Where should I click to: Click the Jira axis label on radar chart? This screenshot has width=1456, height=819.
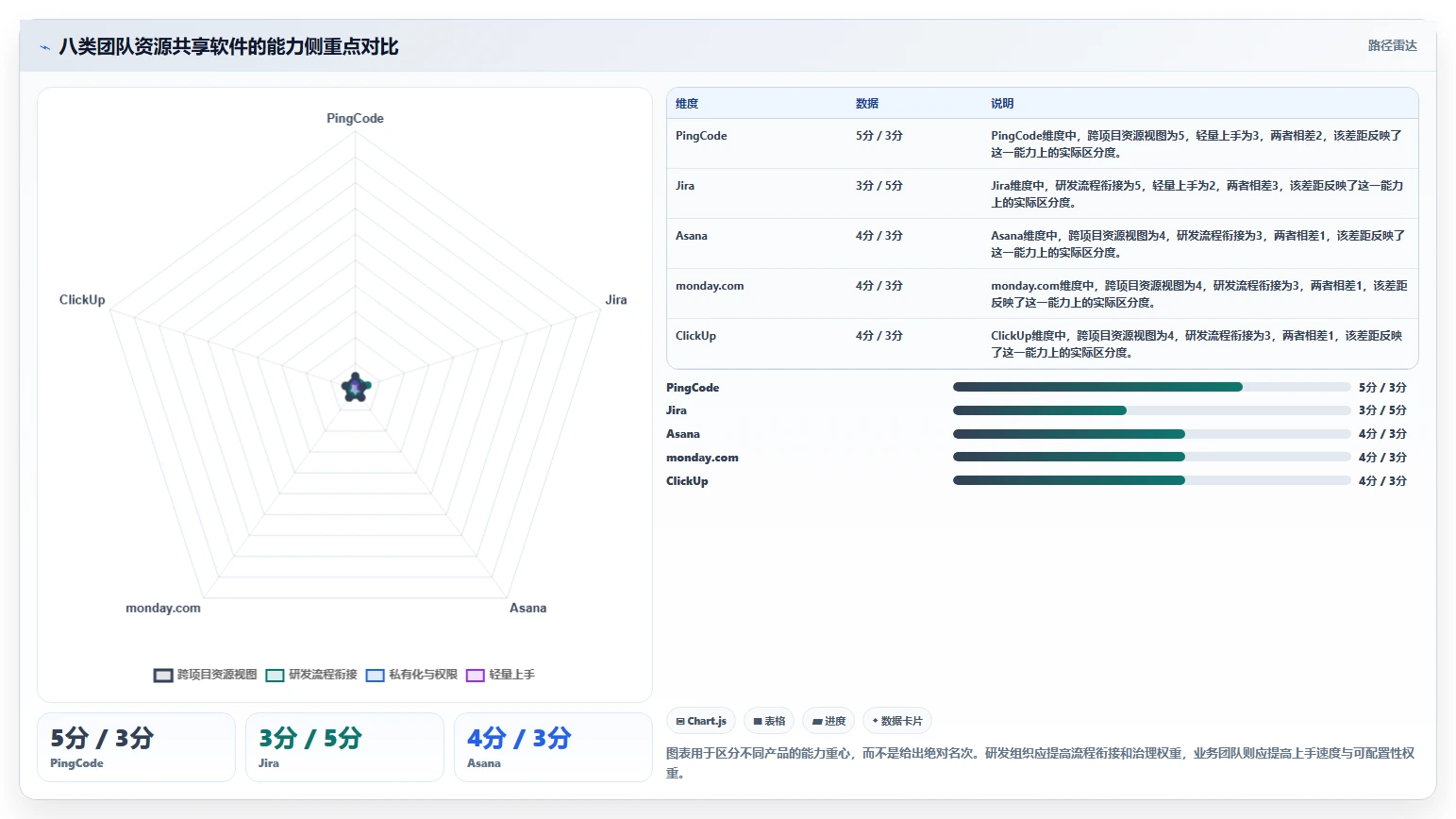(616, 300)
